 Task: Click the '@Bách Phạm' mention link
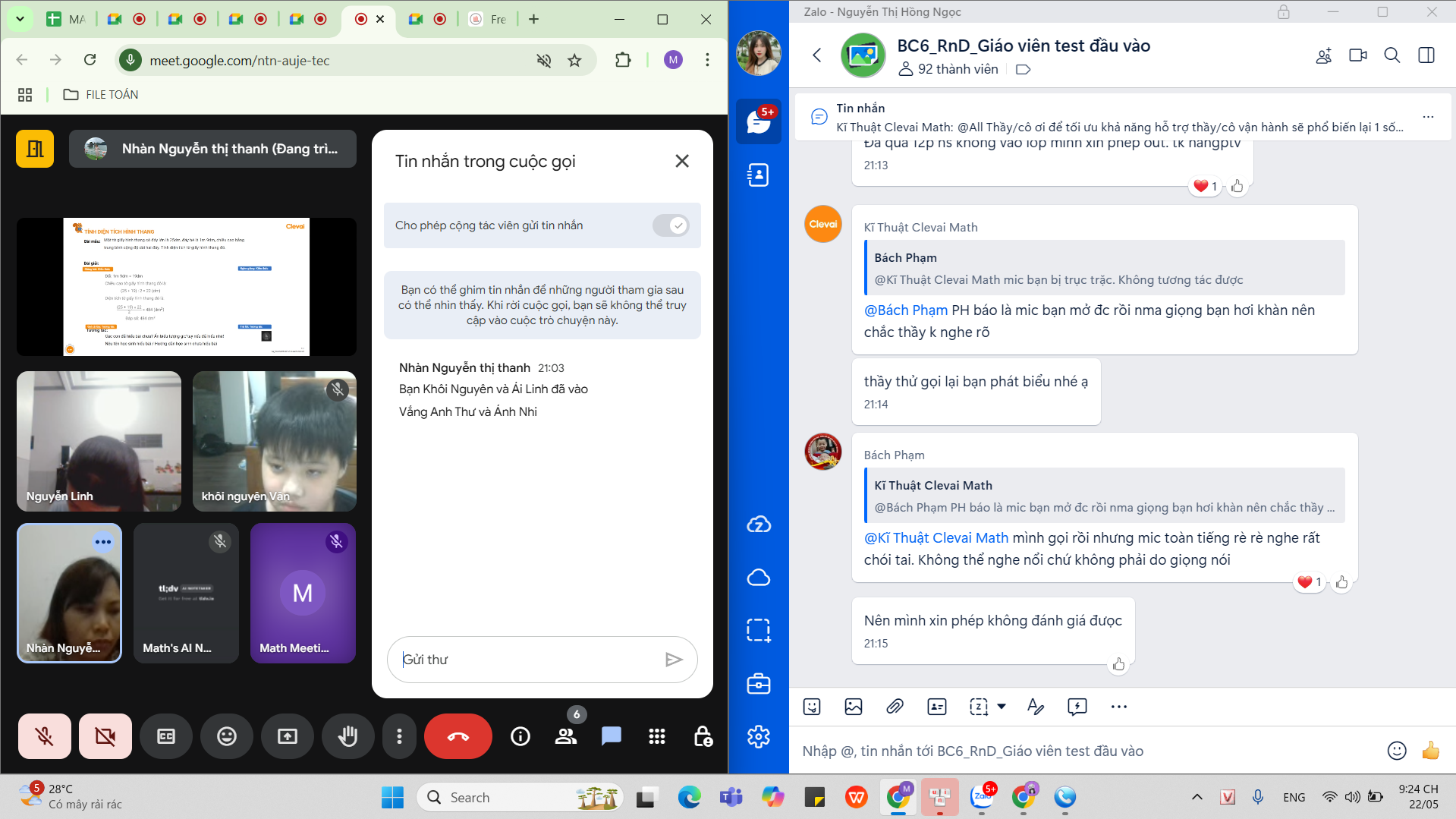click(x=906, y=310)
